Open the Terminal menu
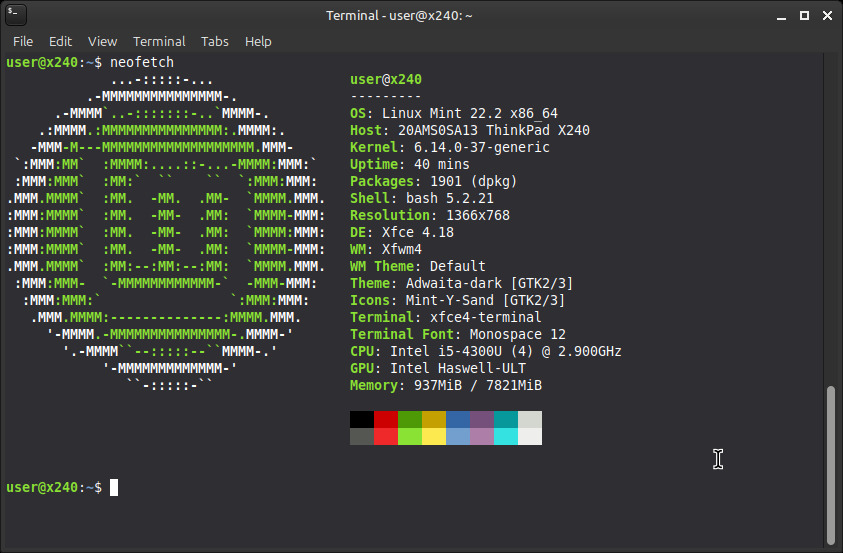843x553 pixels. (159, 41)
